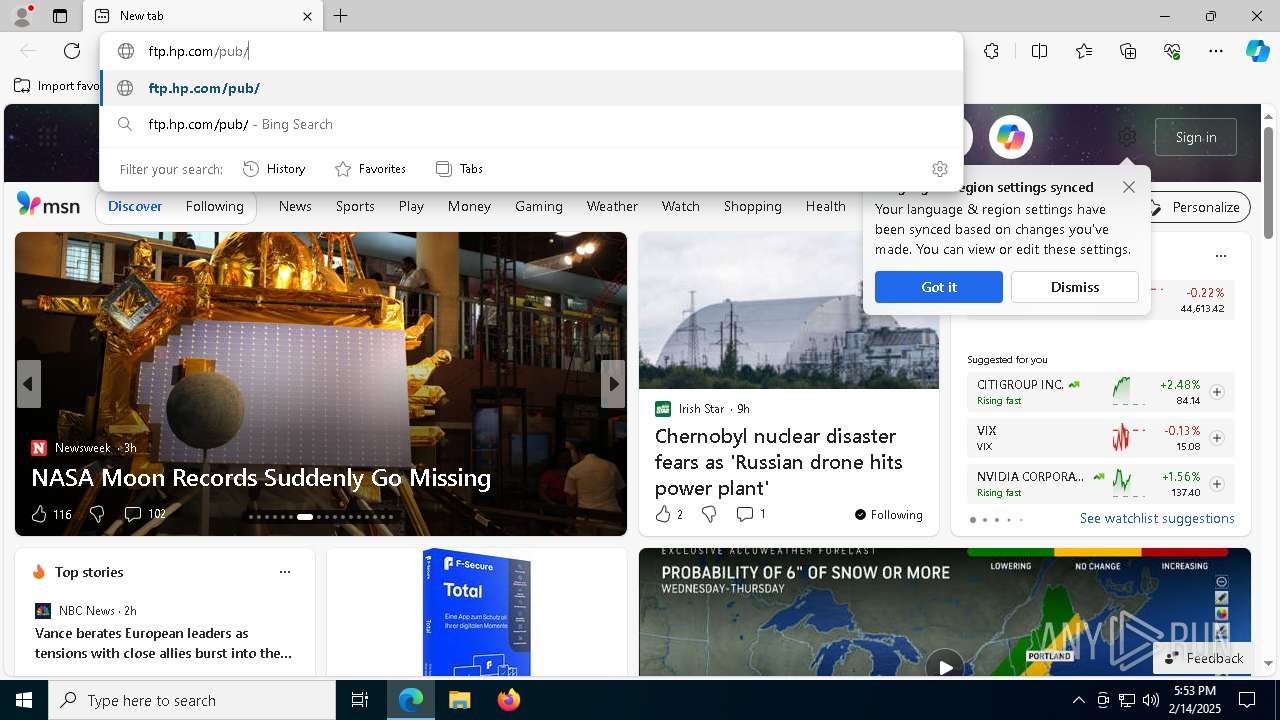Add NVIDIA CORPORATION to watchlist

(x=1217, y=484)
